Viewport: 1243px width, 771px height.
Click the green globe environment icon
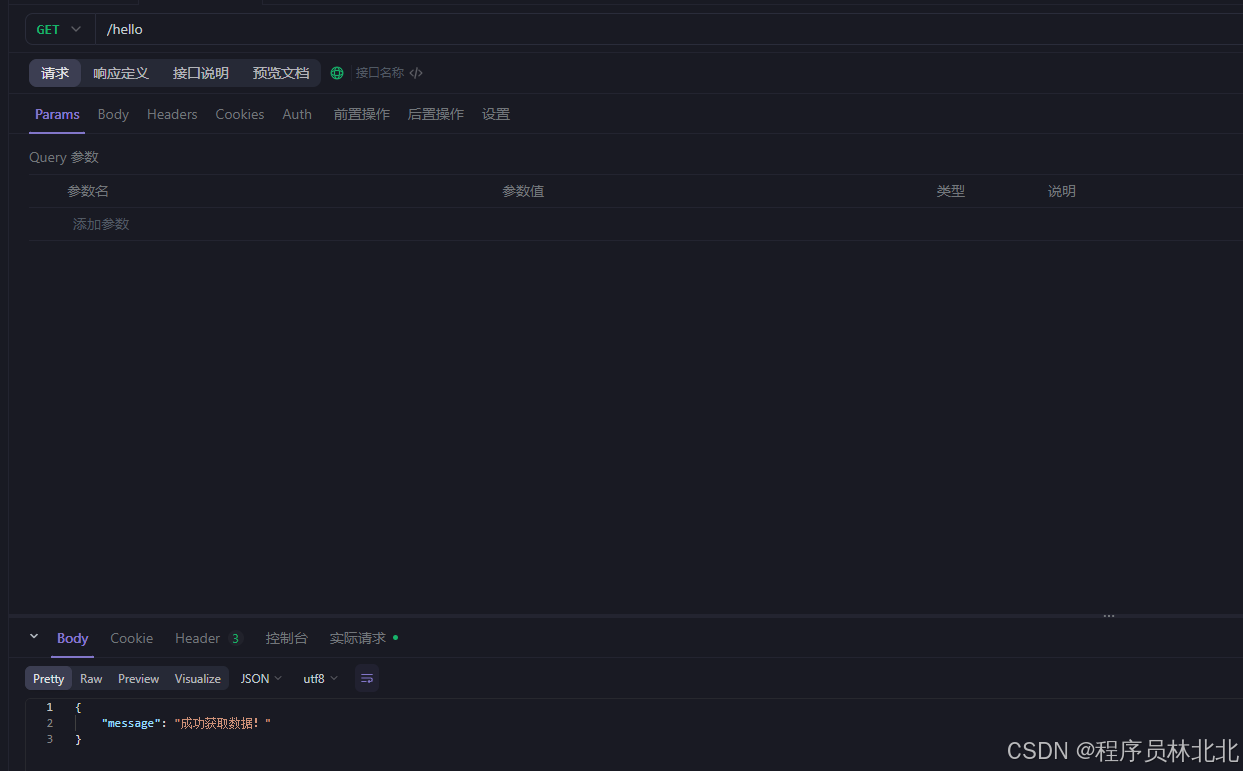pos(337,73)
